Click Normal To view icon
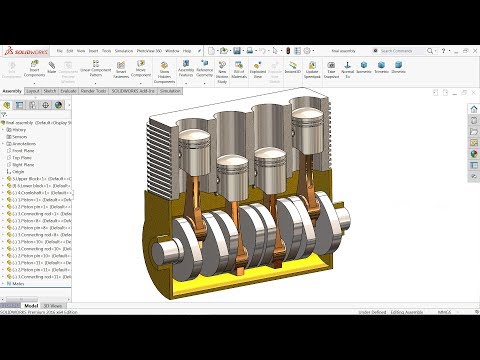480x360 pixels. click(347, 70)
